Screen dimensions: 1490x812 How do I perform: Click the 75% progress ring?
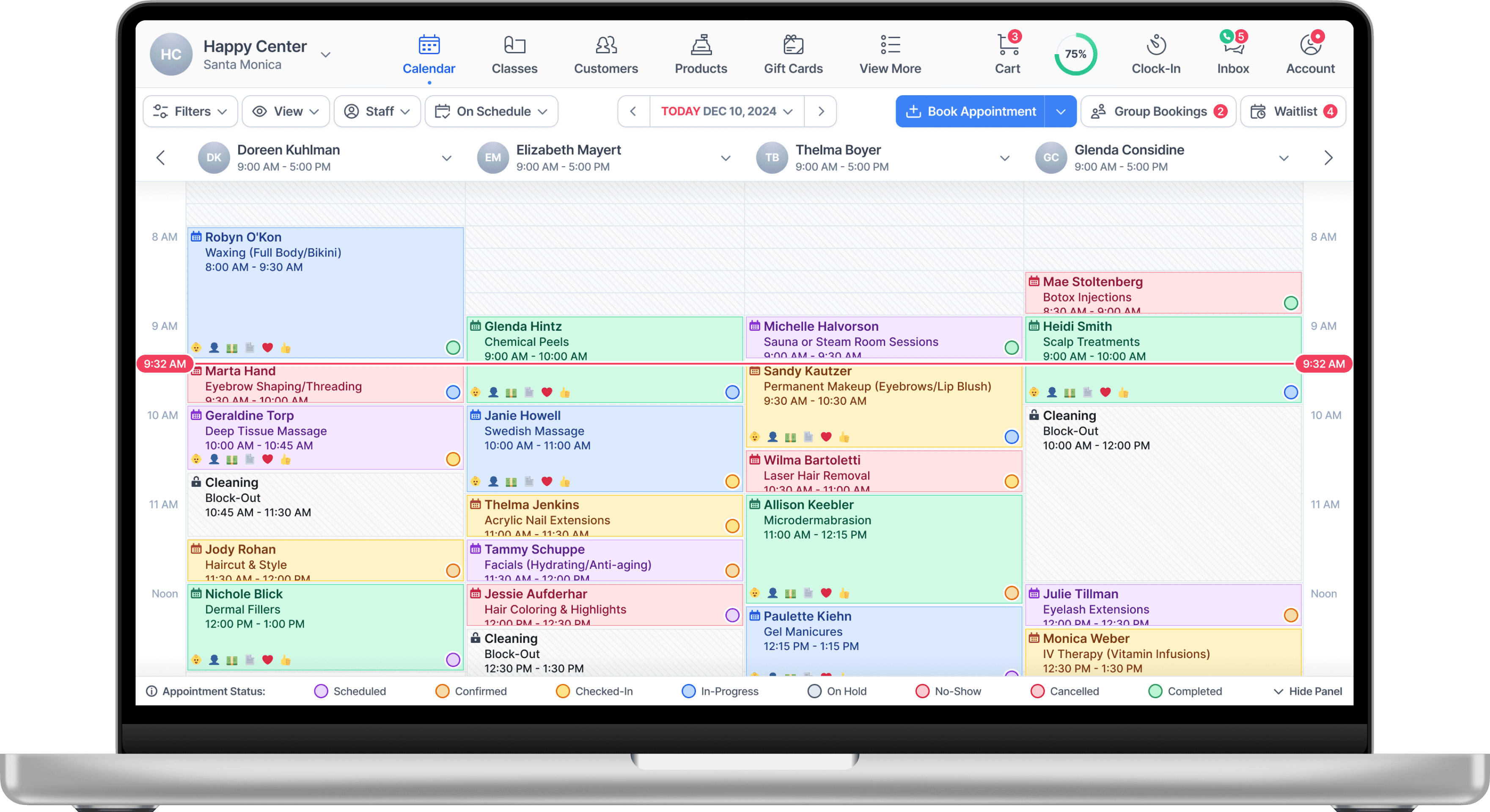point(1075,55)
